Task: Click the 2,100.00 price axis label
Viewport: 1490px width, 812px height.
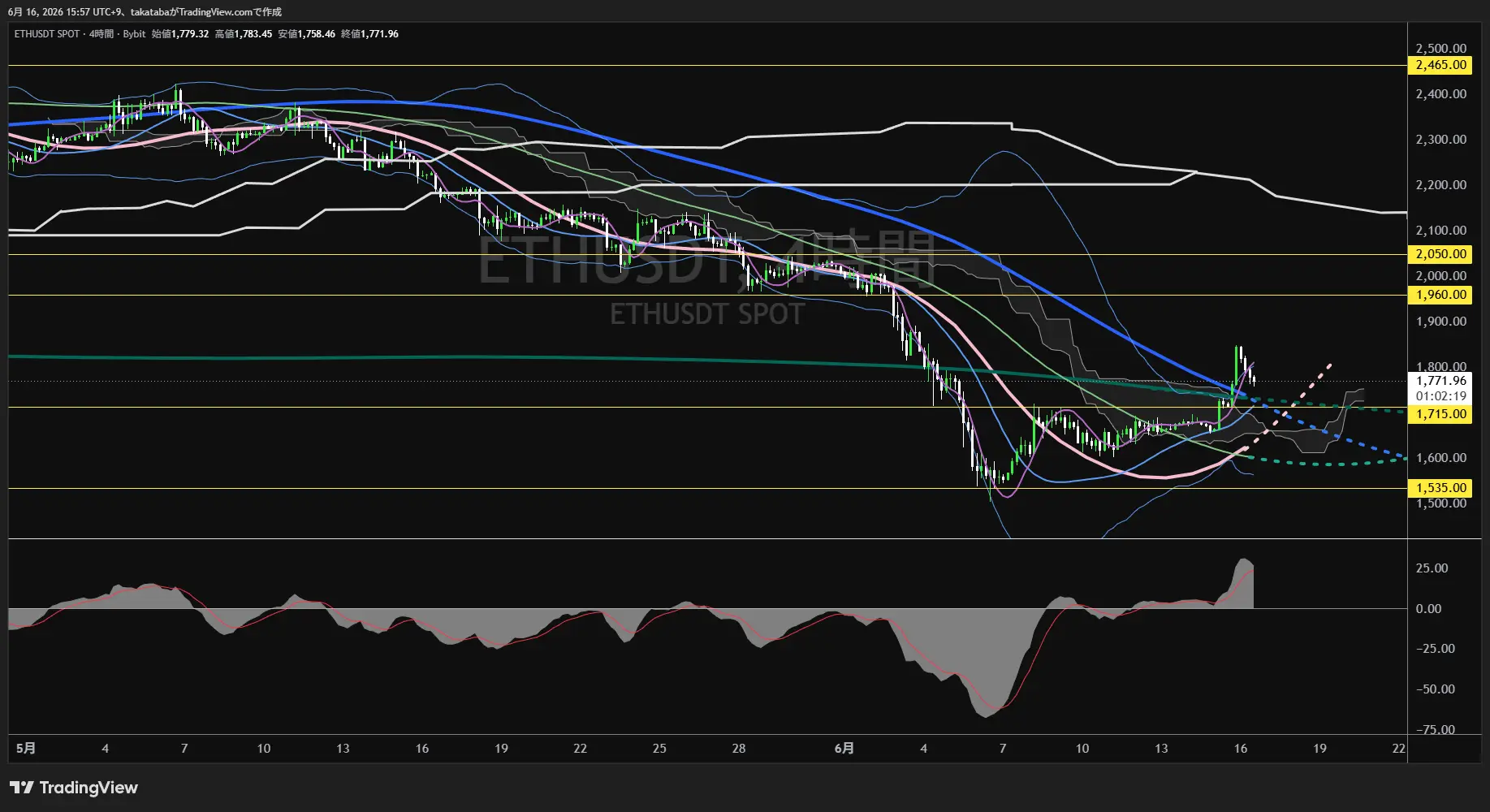Action: point(1440,231)
